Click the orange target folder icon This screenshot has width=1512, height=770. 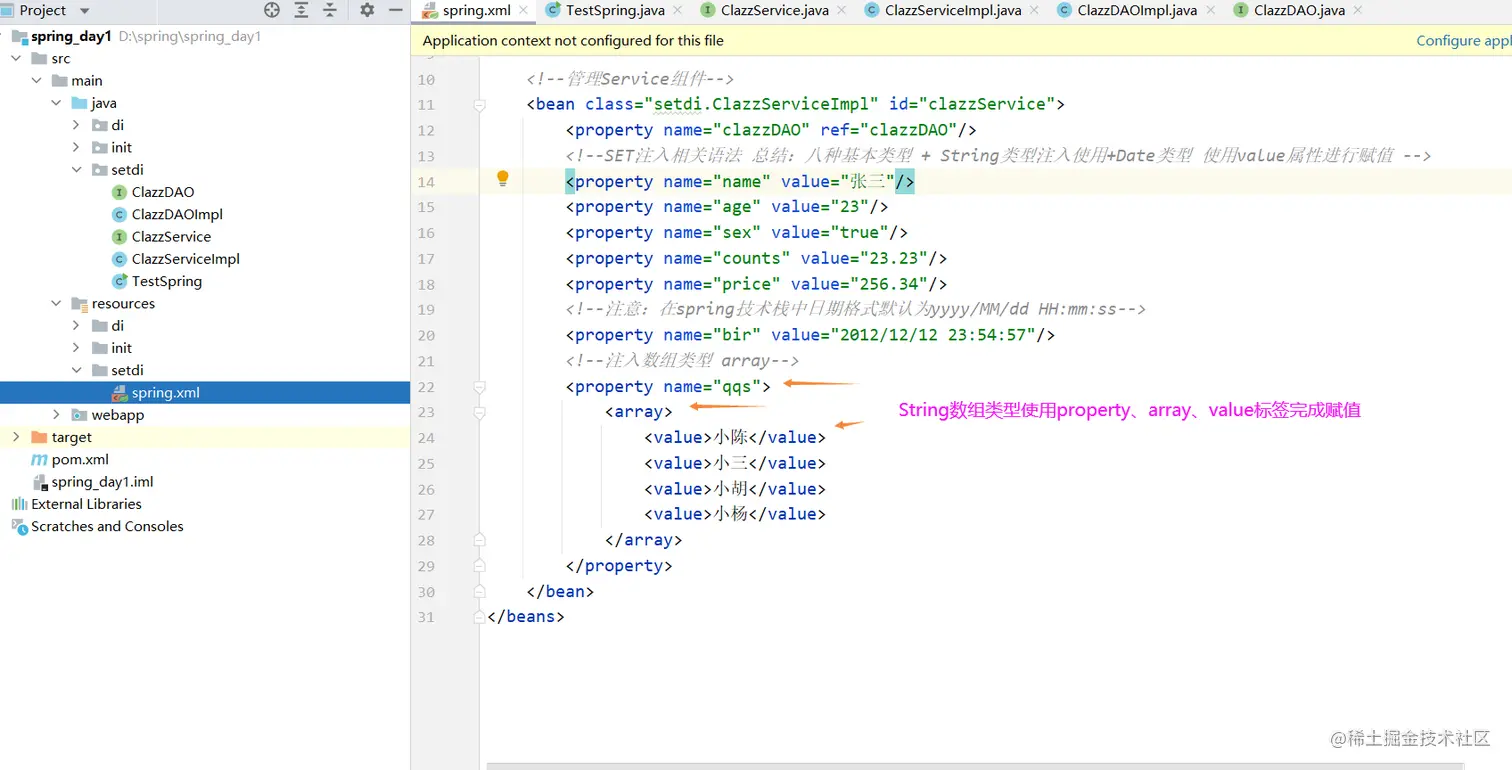(40, 437)
